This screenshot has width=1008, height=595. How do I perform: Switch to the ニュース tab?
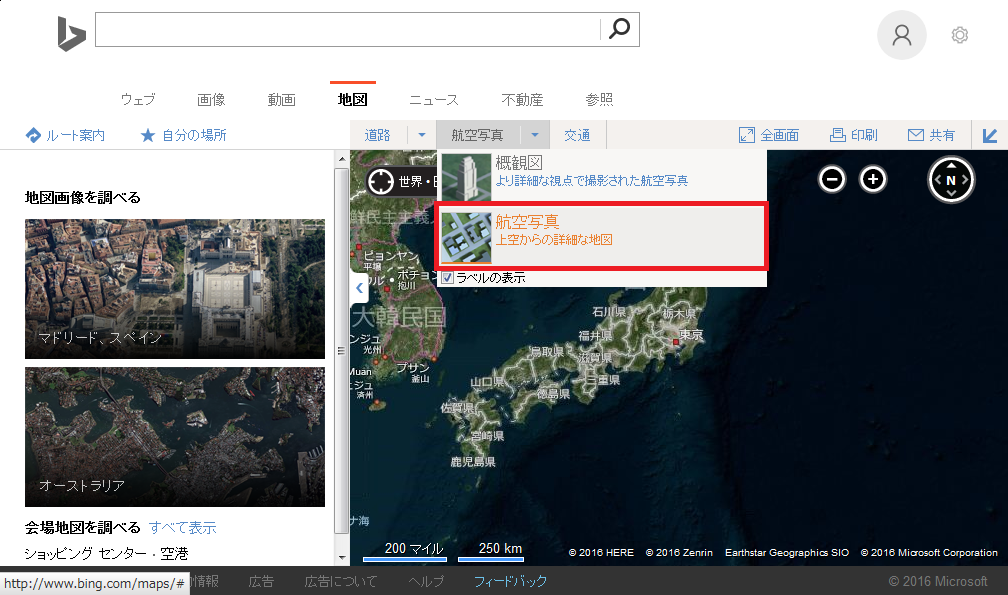coord(434,100)
